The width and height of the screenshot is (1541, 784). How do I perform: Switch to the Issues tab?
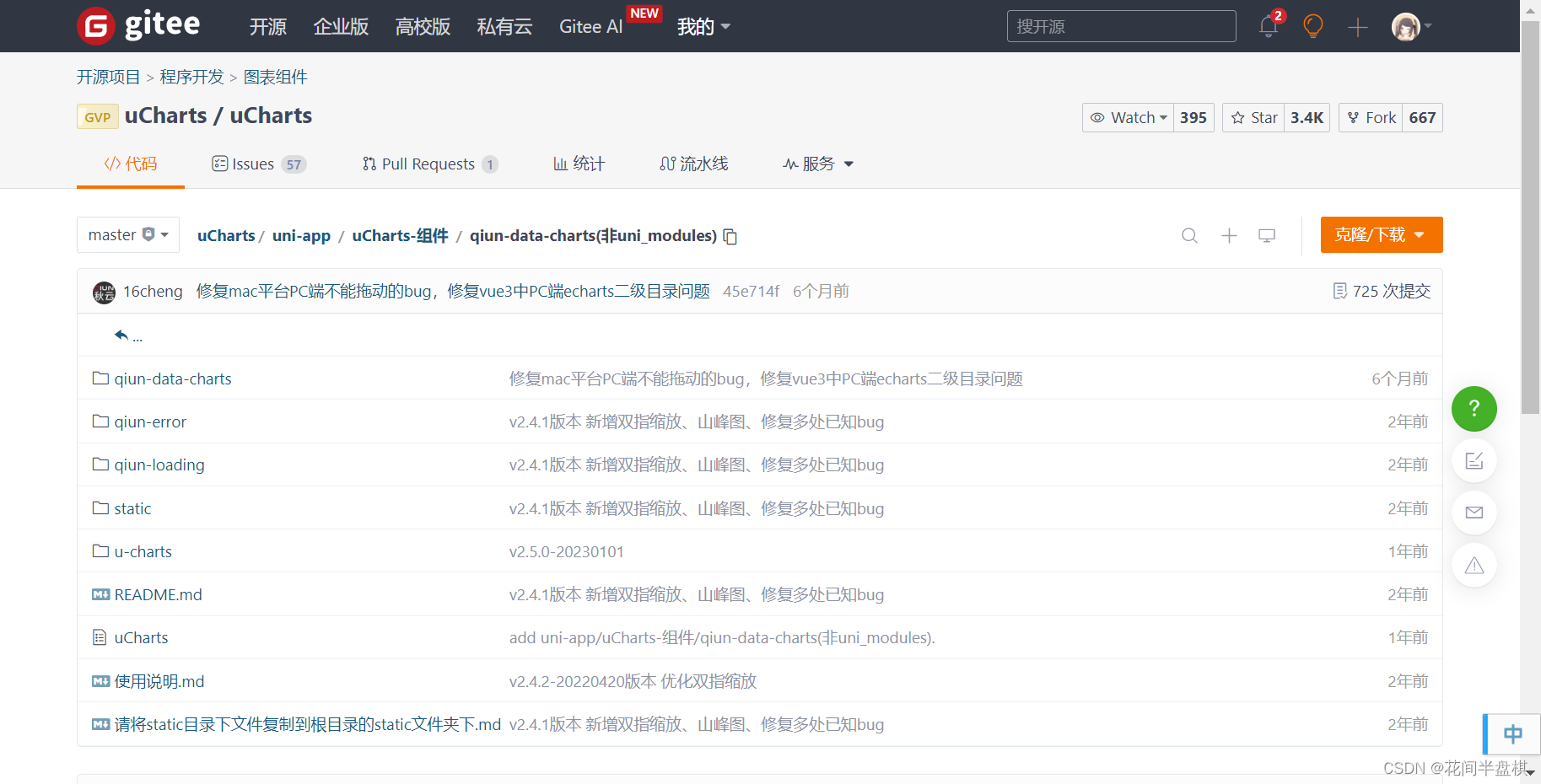click(258, 164)
